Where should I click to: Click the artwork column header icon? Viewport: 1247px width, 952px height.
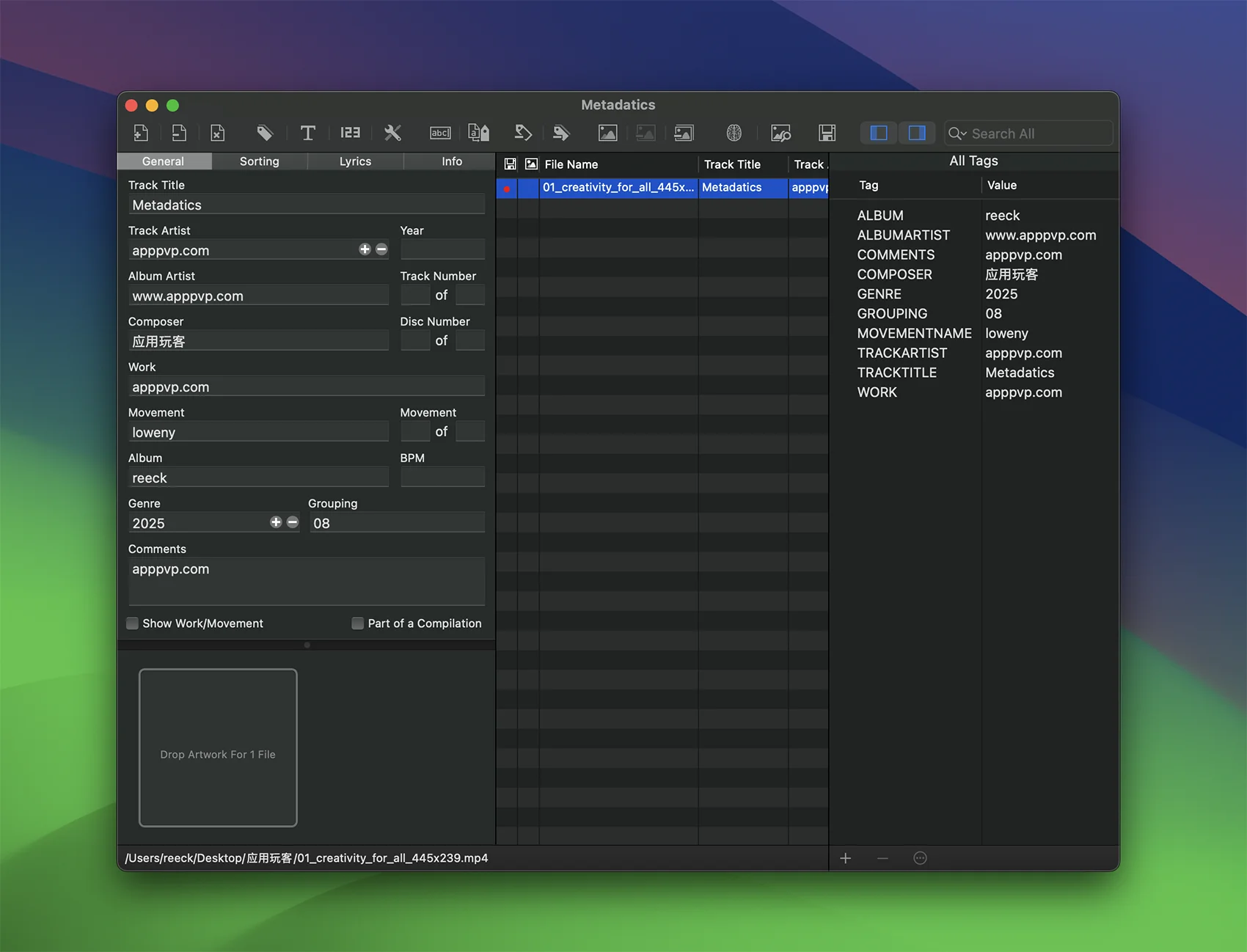click(x=531, y=164)
